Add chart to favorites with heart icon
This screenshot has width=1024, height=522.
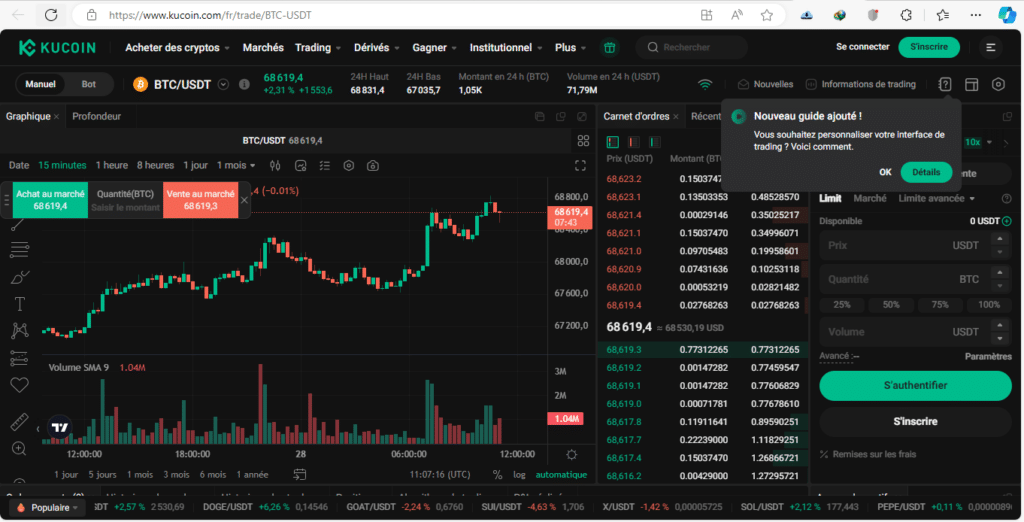click(20, 385)
